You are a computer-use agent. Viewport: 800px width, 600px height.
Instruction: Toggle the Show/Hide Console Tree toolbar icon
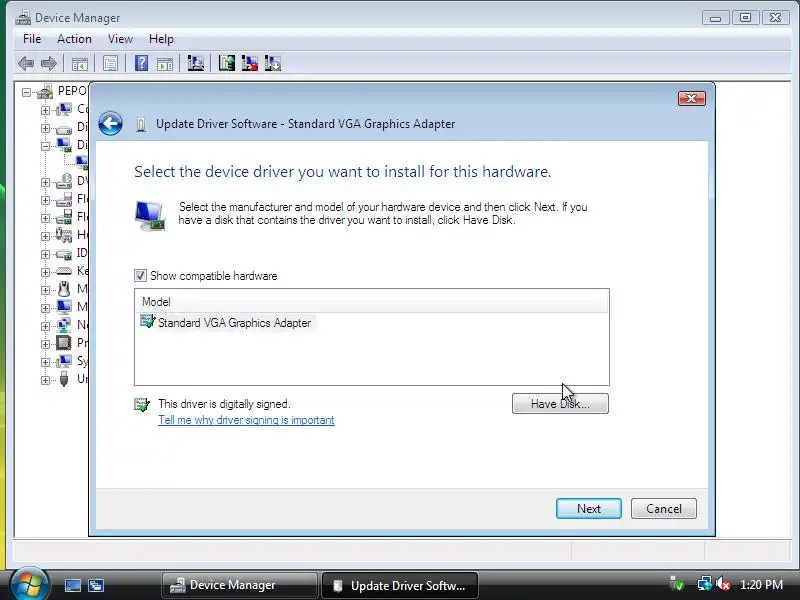point(80,64)
